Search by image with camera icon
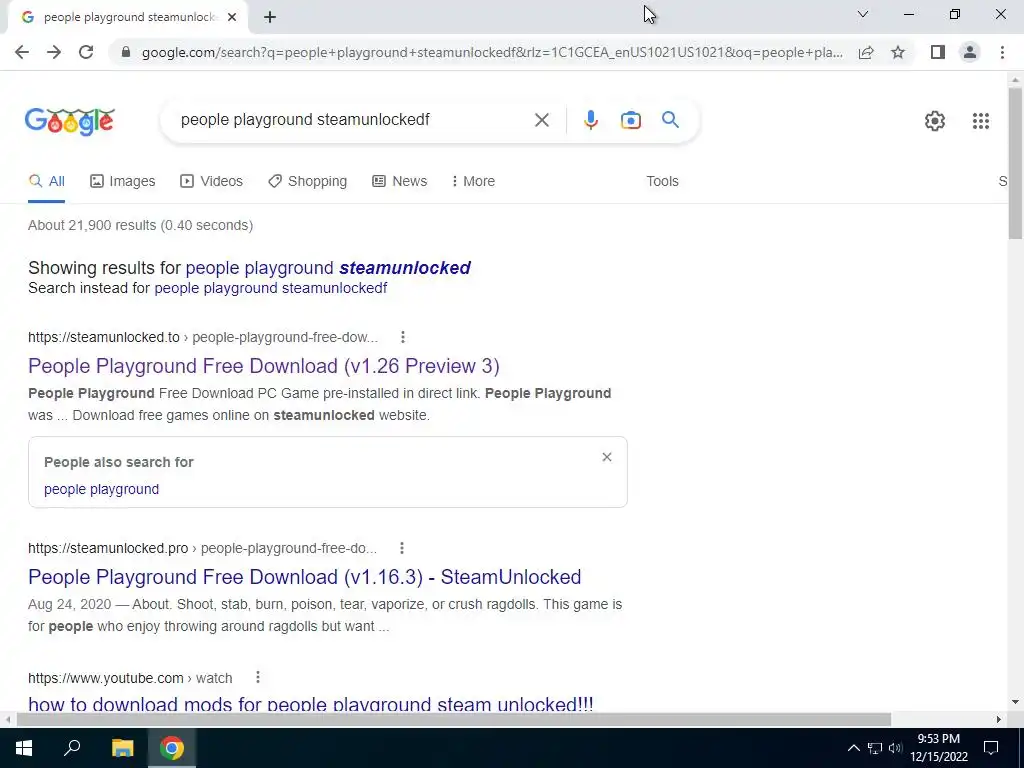 [x=630, y=120]
